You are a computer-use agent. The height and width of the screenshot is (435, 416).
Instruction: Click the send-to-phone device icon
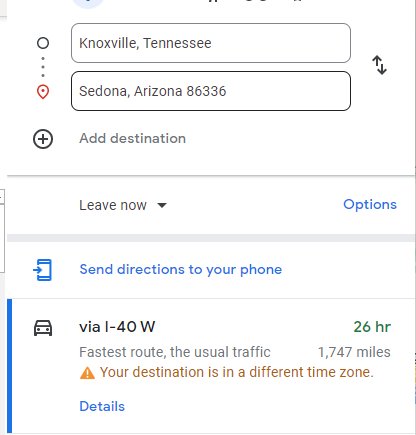pos(43,270)
